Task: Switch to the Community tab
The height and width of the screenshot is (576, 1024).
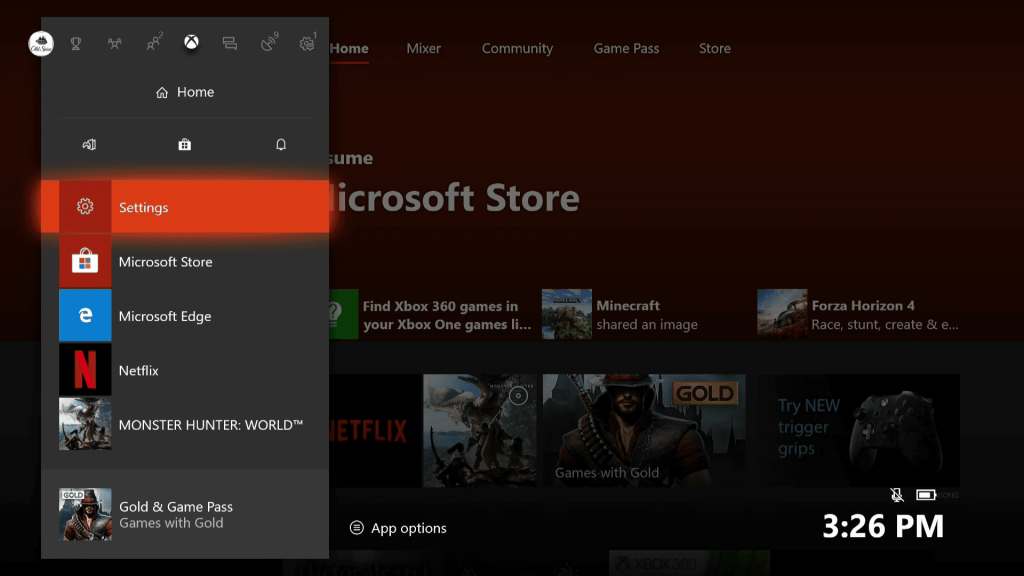Action: [x=517, y=48]
